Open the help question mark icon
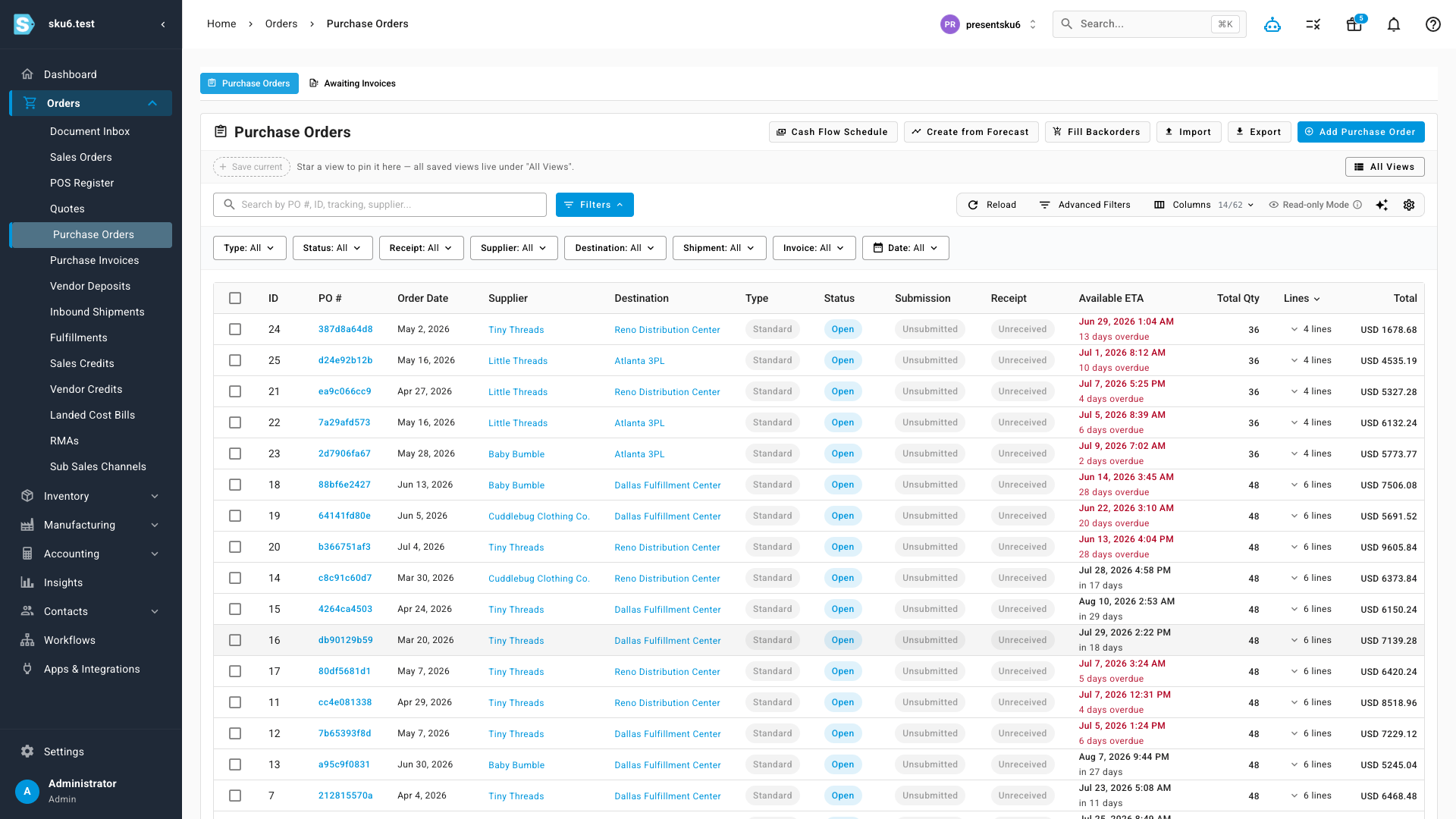This screenshot has width=1456, height=819. point(1433,24)
